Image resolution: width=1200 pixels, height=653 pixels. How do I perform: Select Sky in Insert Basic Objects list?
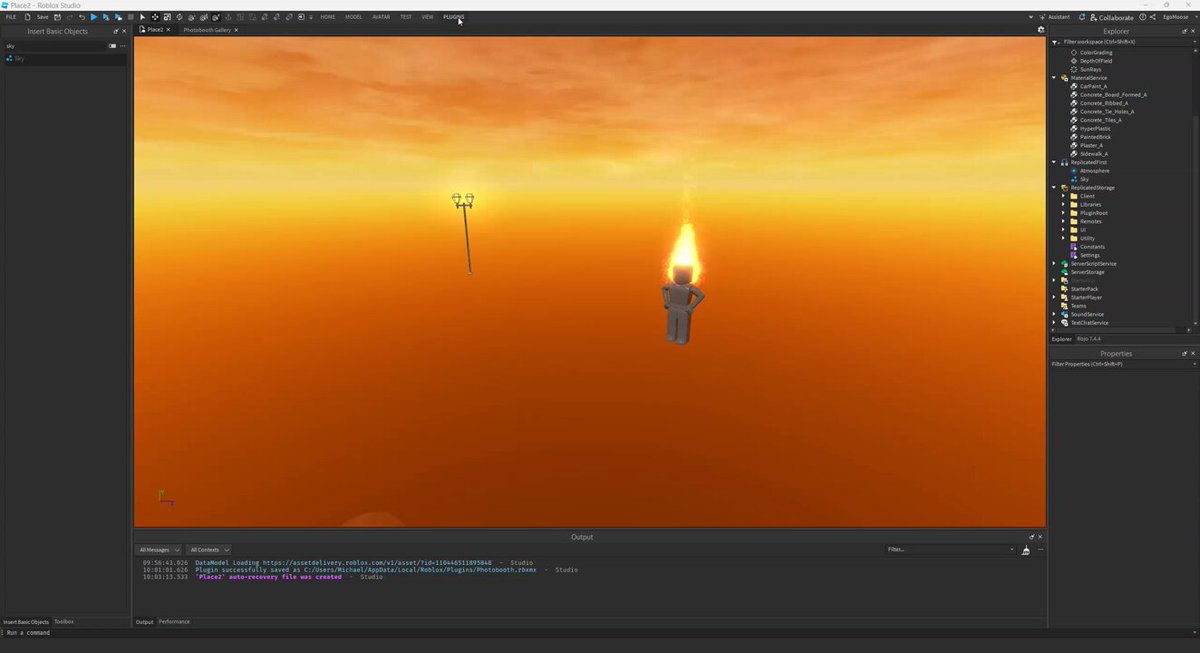pyautogui.click(x=64, y=59)
